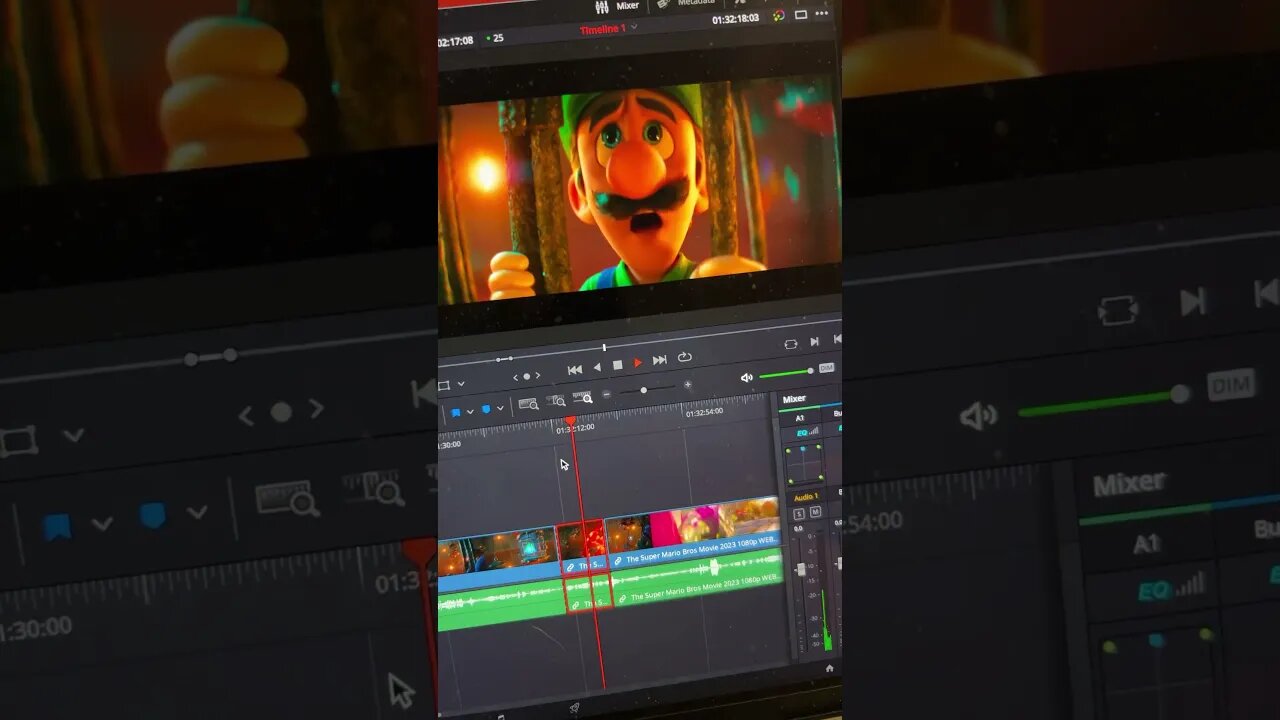
Task: Click the red Play forward button
Action: click(x=637, y=362)
